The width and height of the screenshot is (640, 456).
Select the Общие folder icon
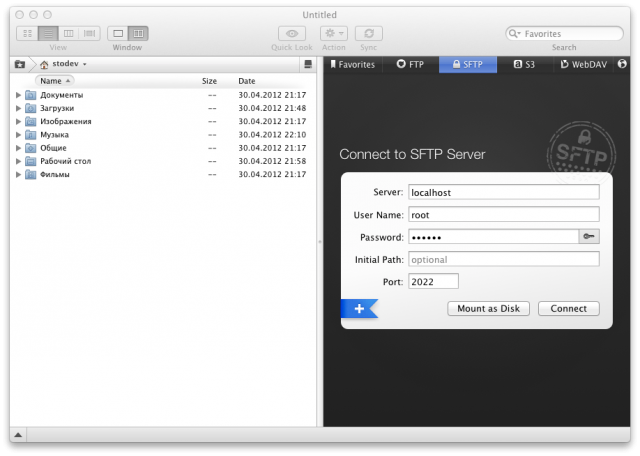point(30,148)
